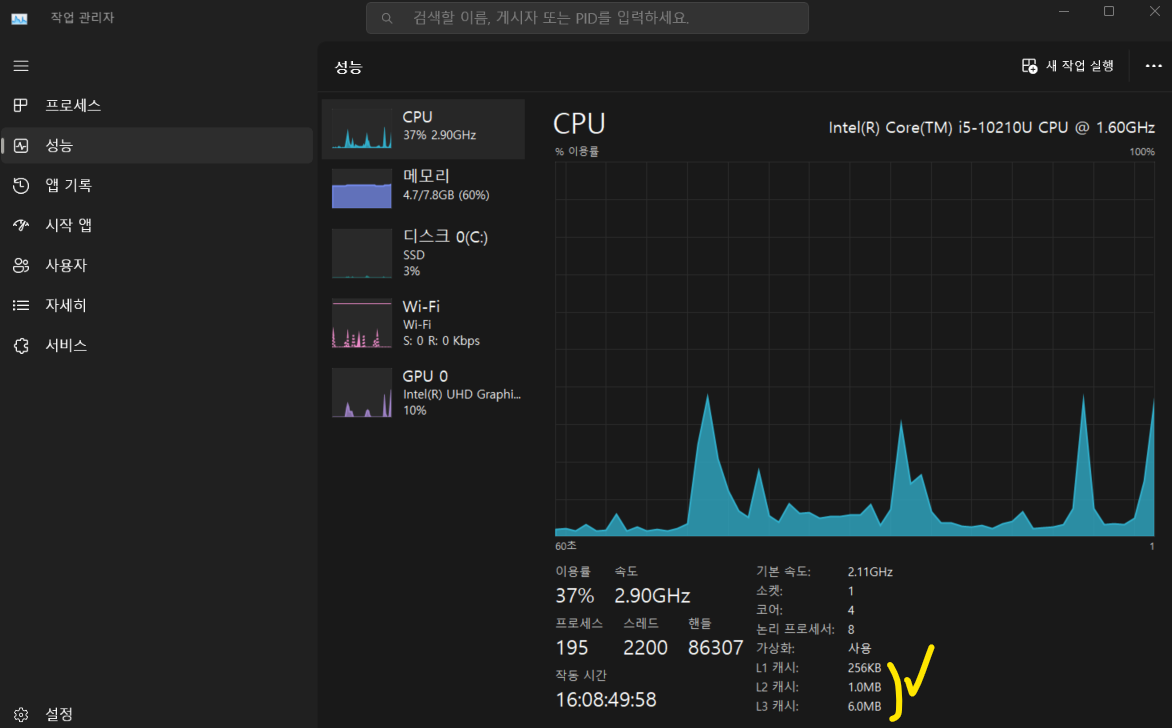
Task: Toggle the hamburger navigation menu
Action: (x=21, y=66)
